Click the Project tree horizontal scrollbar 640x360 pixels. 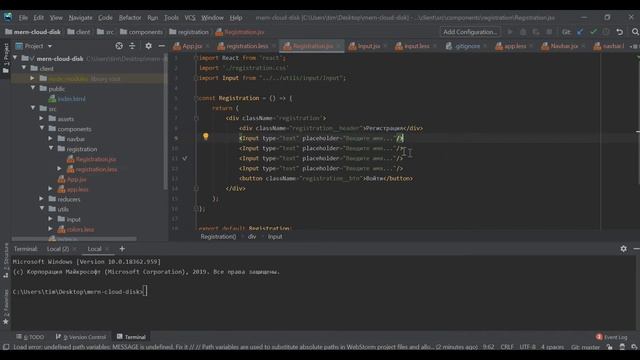coord(74,238)
